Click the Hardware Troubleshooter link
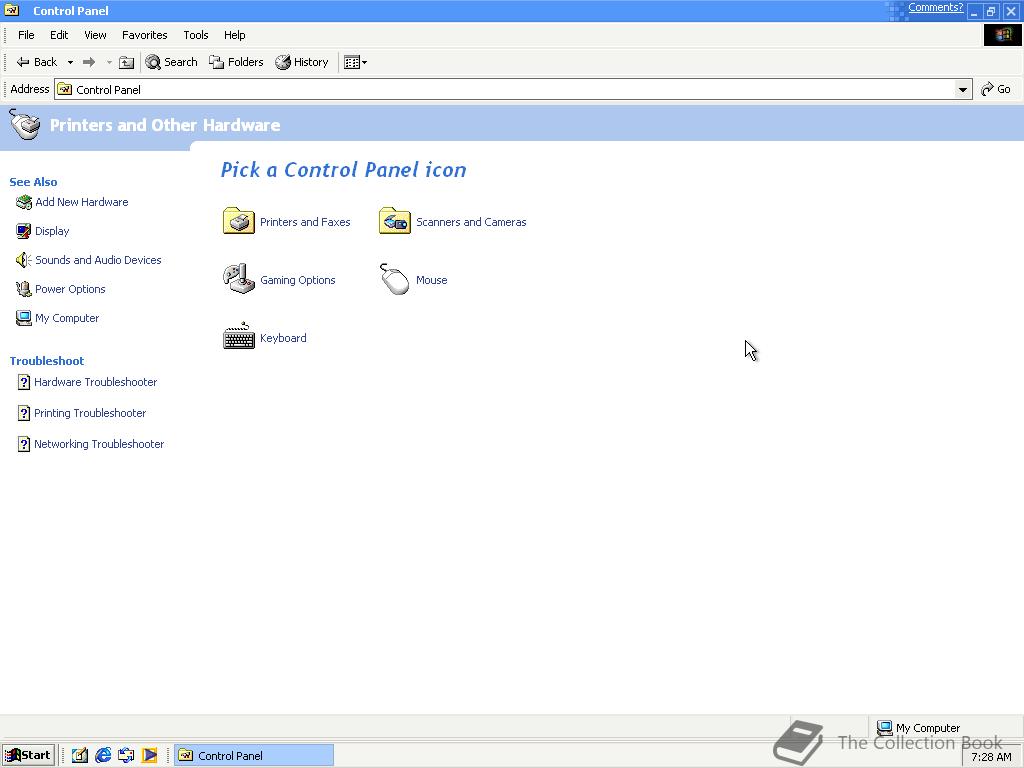The width and height of the screenshot is (1024, 768). coord(95,382)
